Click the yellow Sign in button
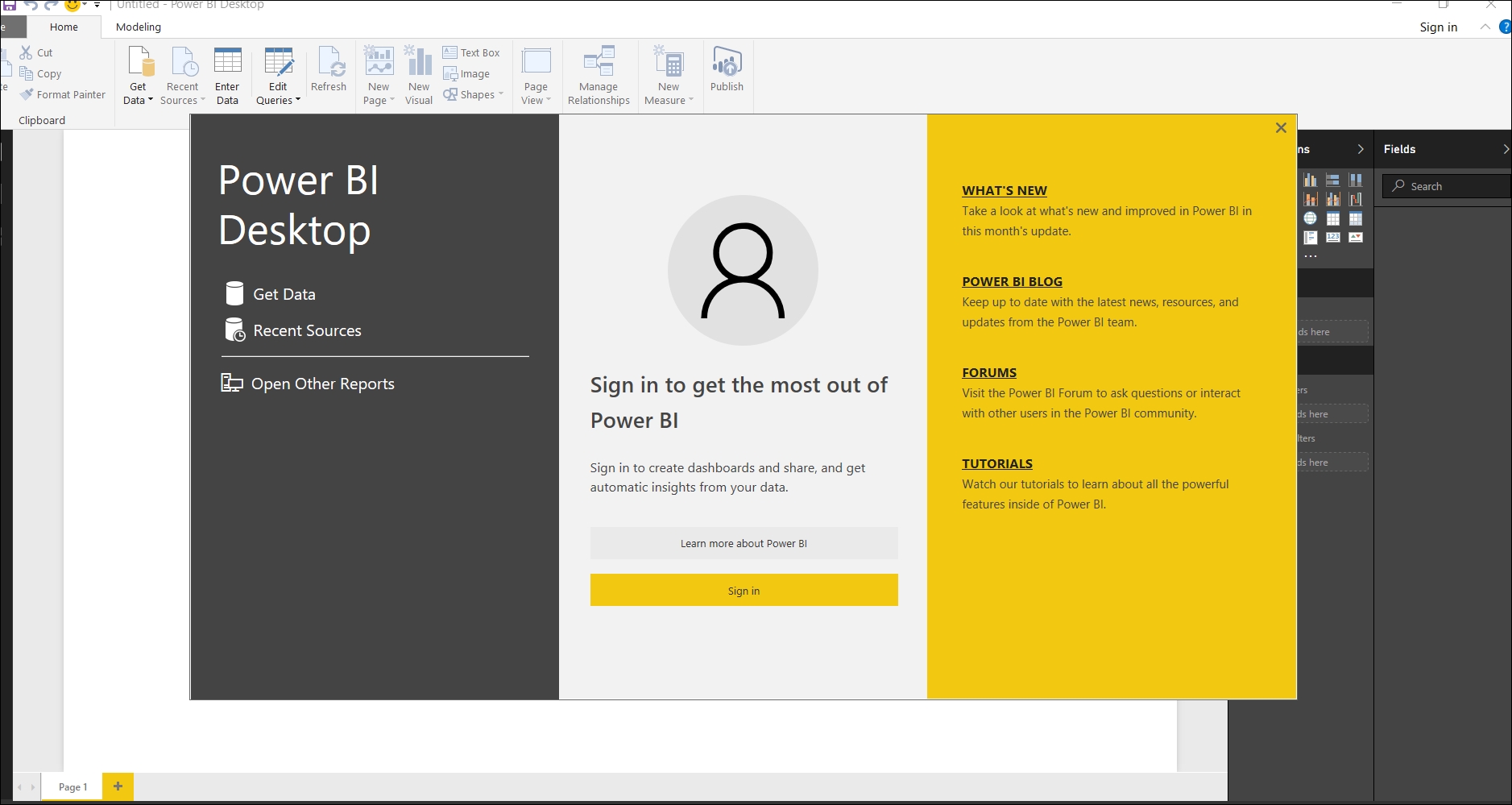This screenshot has width=1512, height=805. pyautogui.click(x=744, y=590)
